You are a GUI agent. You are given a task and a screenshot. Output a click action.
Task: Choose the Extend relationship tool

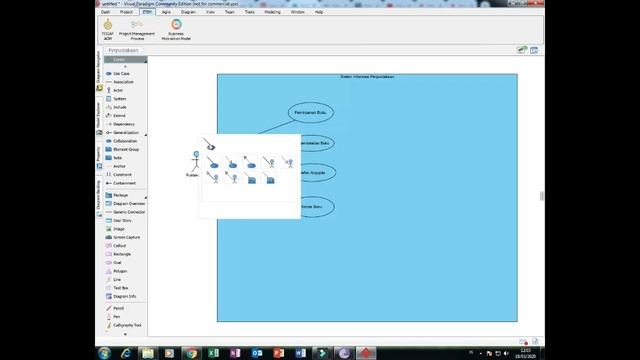tap(119, 116)
